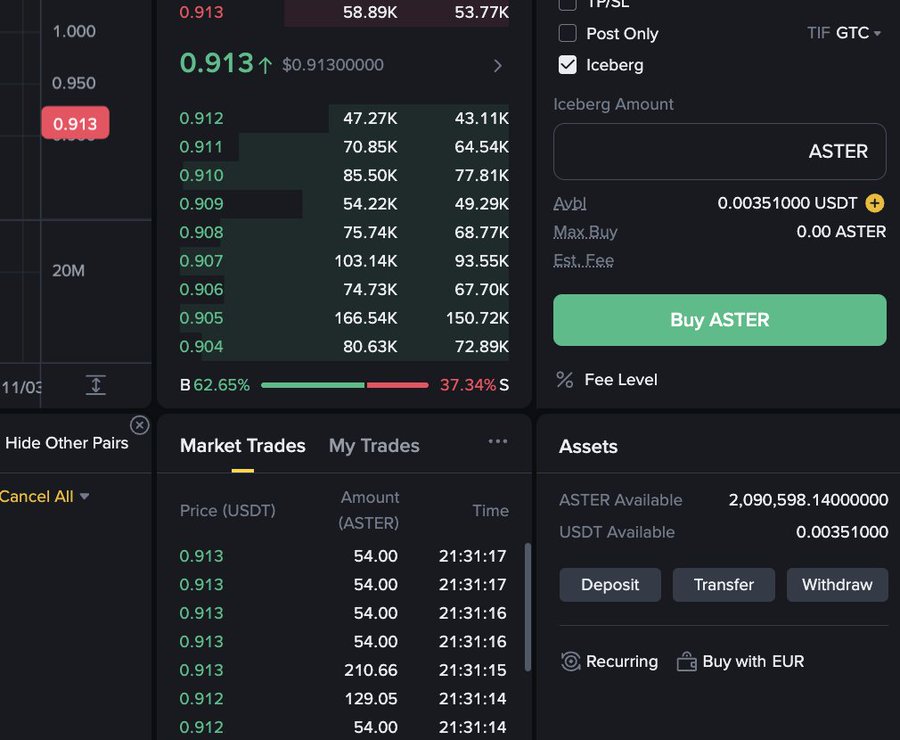This screenshot has height=740, width=900.
Task: Enable the TP/SL checkbox
Action: (x=567, y=5)
